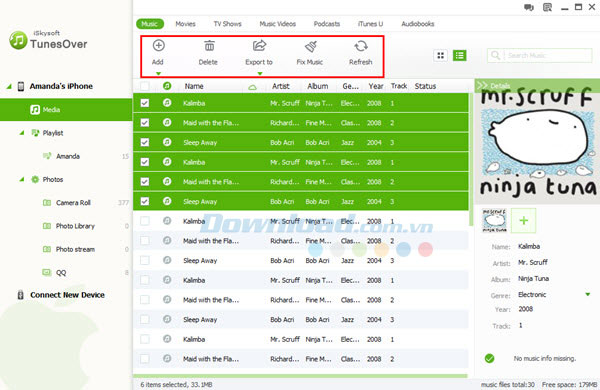Image resolution: width=600 pixels, height=390 pixels.
Task: Switch to list view icon
Action: (x=459, y=55)
